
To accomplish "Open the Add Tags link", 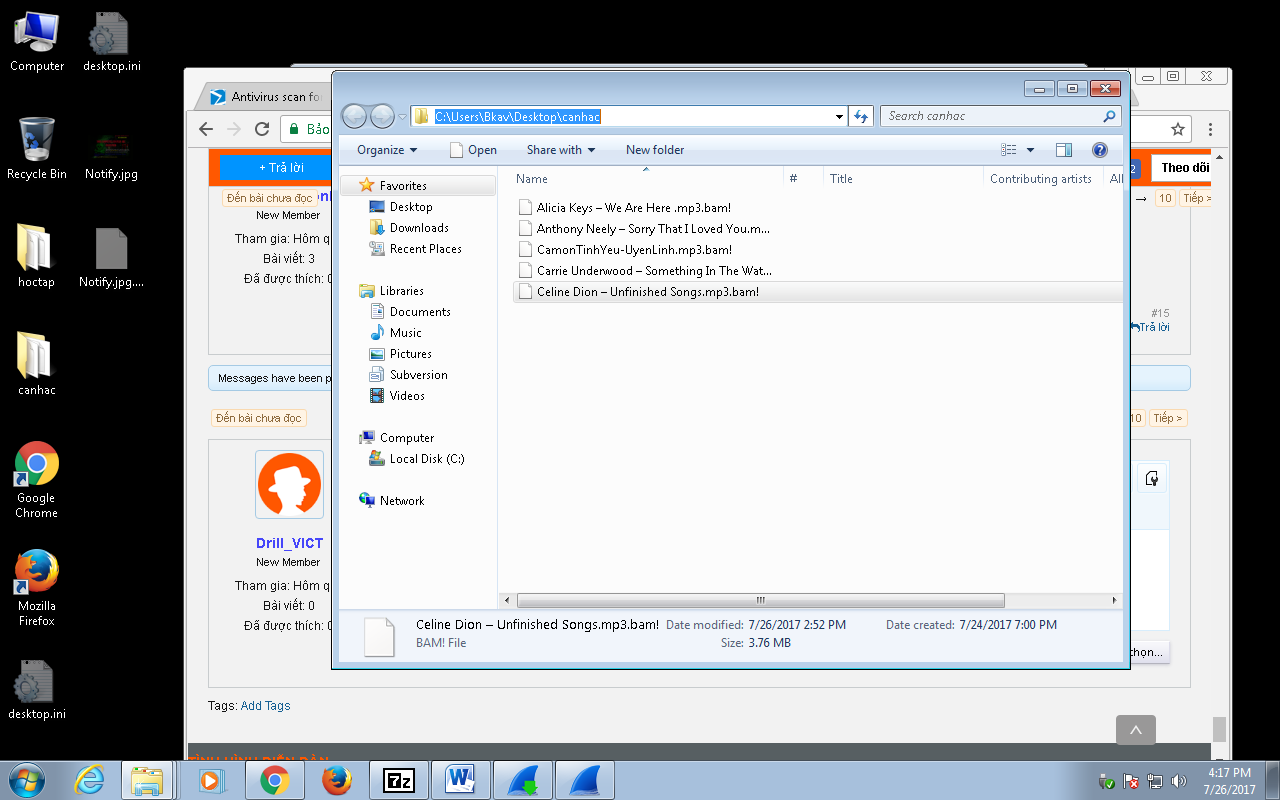I will pyautogui.click(x=265, y=705).
